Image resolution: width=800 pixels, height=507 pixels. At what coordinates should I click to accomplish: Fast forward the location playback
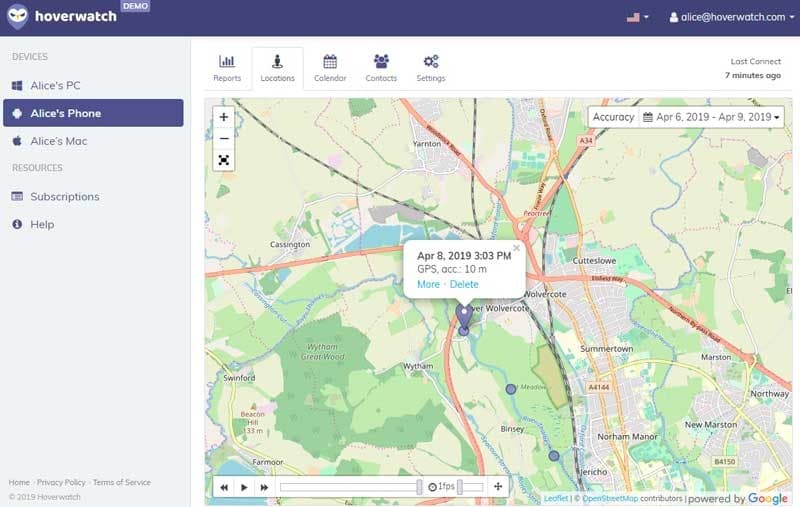click(264, 487)
